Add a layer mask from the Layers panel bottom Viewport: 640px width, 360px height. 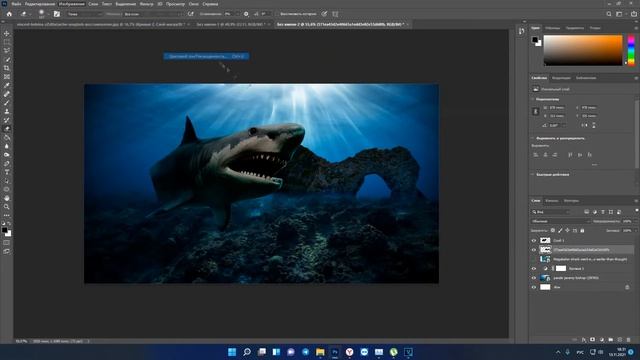(x=593, y=340)
